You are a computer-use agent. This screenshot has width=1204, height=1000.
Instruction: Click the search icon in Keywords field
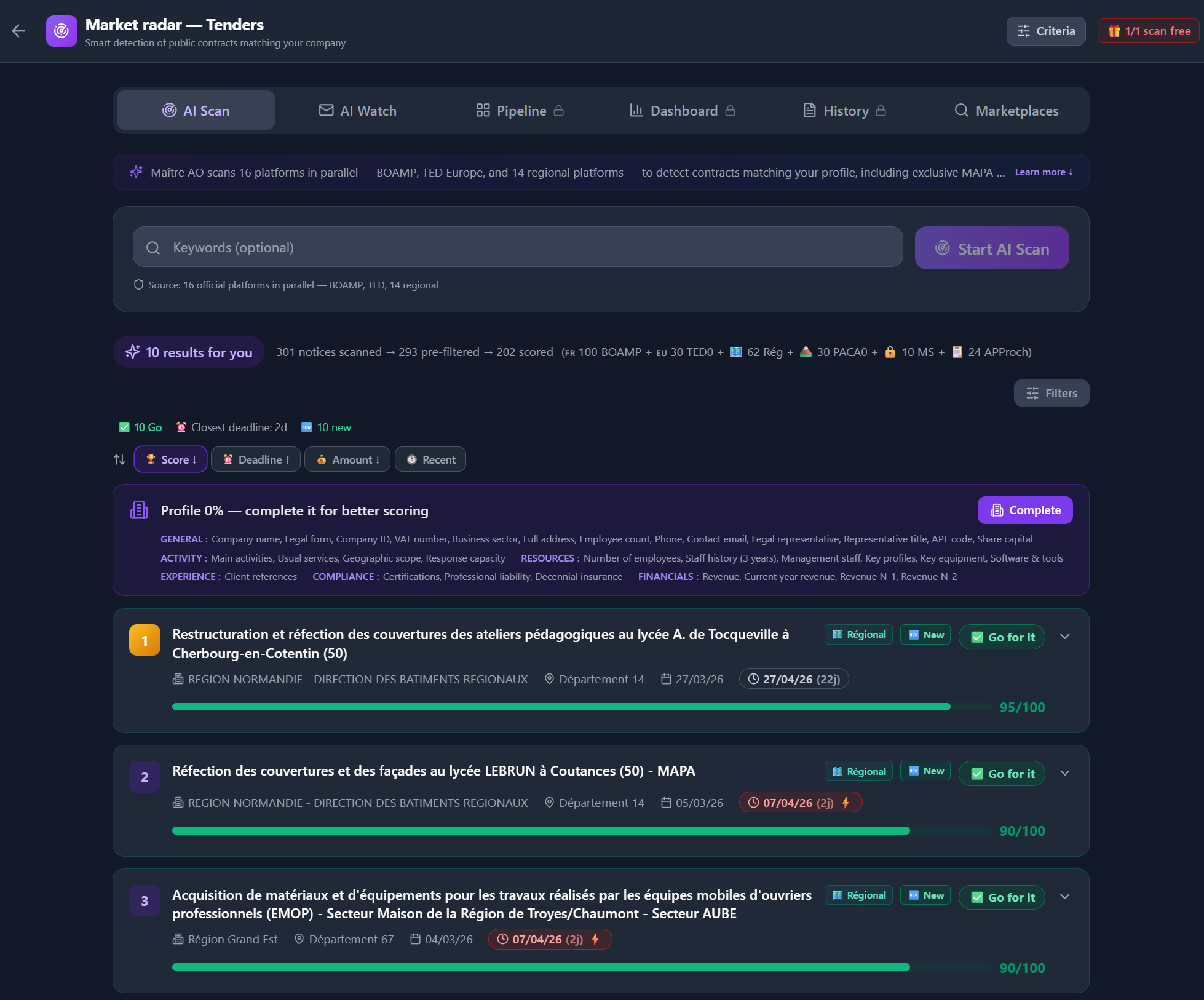(153, 248)
